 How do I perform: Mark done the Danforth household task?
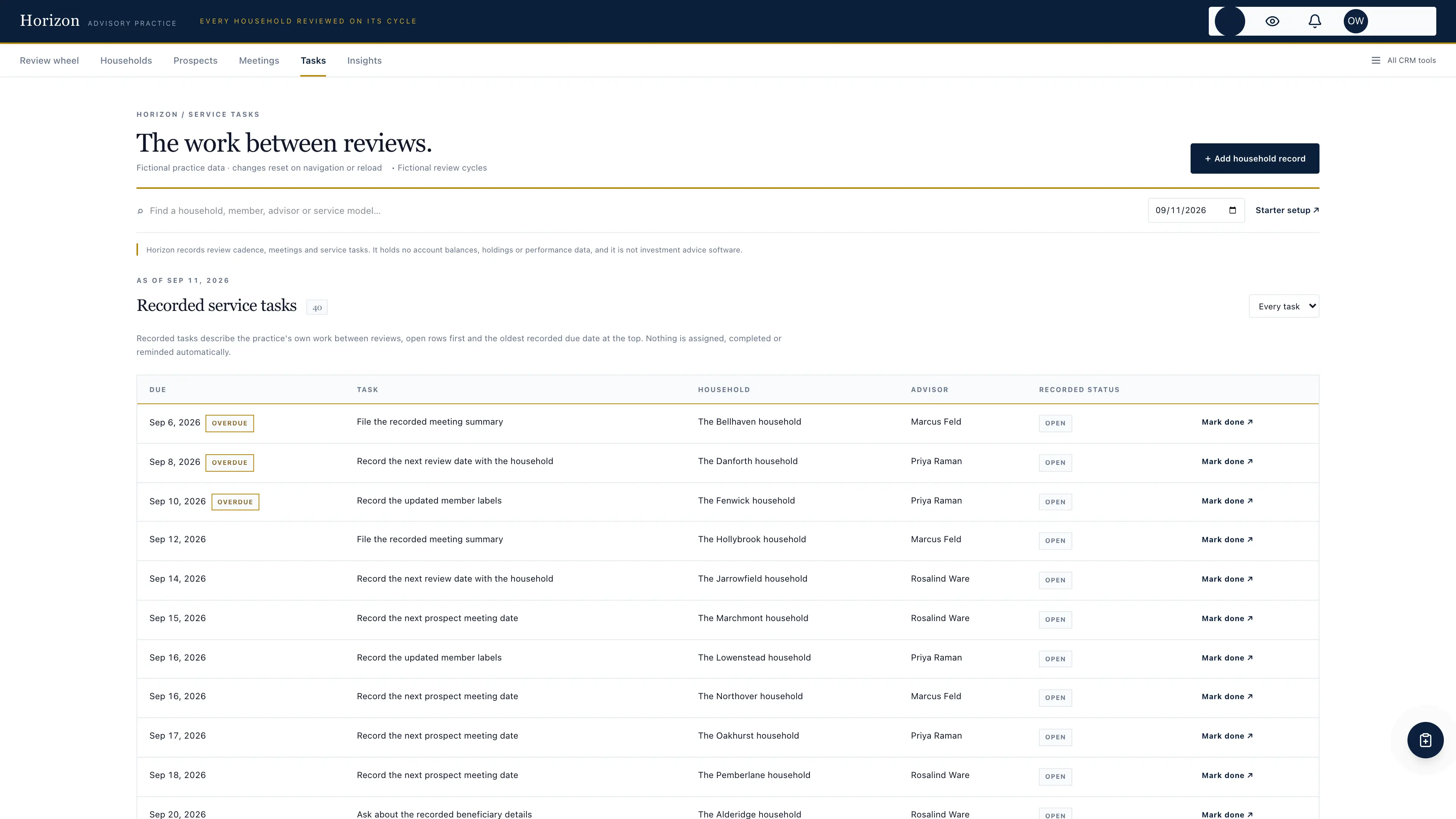1227,462
